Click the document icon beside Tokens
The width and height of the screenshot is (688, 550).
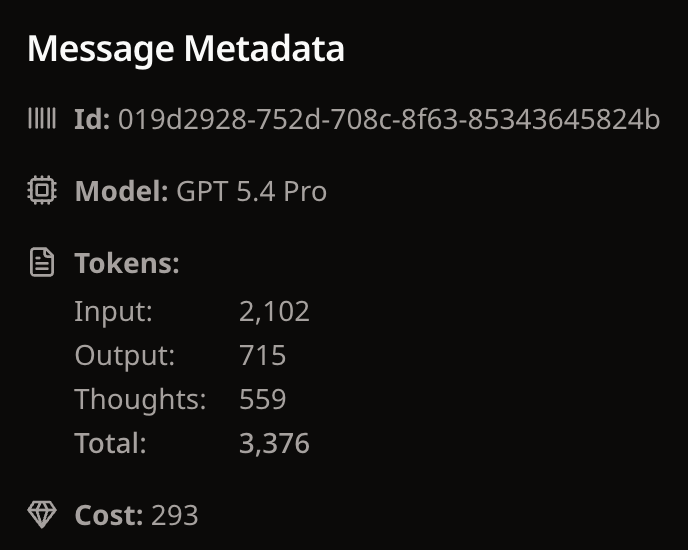coord(41,264)
